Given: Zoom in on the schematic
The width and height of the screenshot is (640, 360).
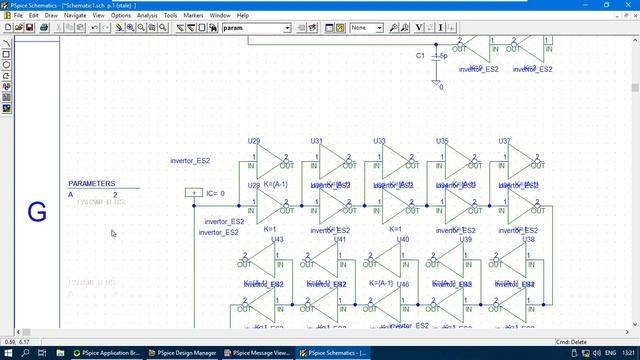Looking at the screenshot, I should [130, 28].
